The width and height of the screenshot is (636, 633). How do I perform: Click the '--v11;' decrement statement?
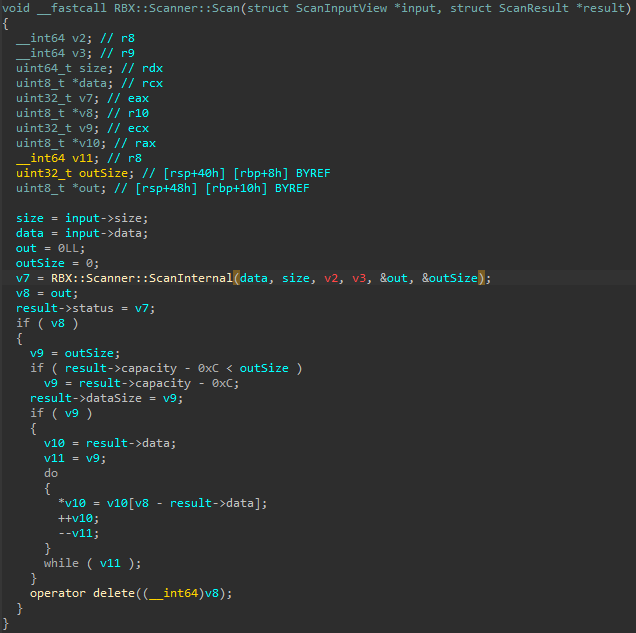point(79,533)
